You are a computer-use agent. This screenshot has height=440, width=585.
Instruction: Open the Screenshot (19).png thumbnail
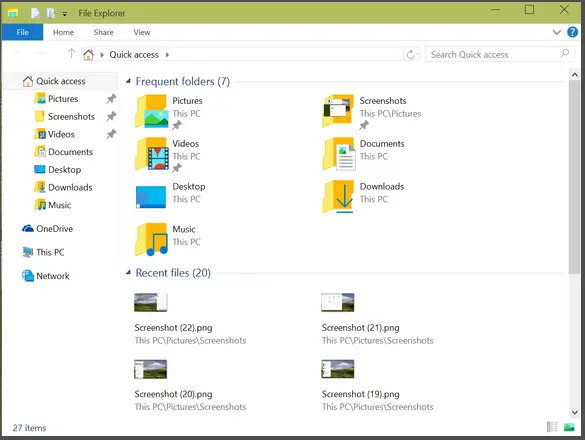pos(338,369)
